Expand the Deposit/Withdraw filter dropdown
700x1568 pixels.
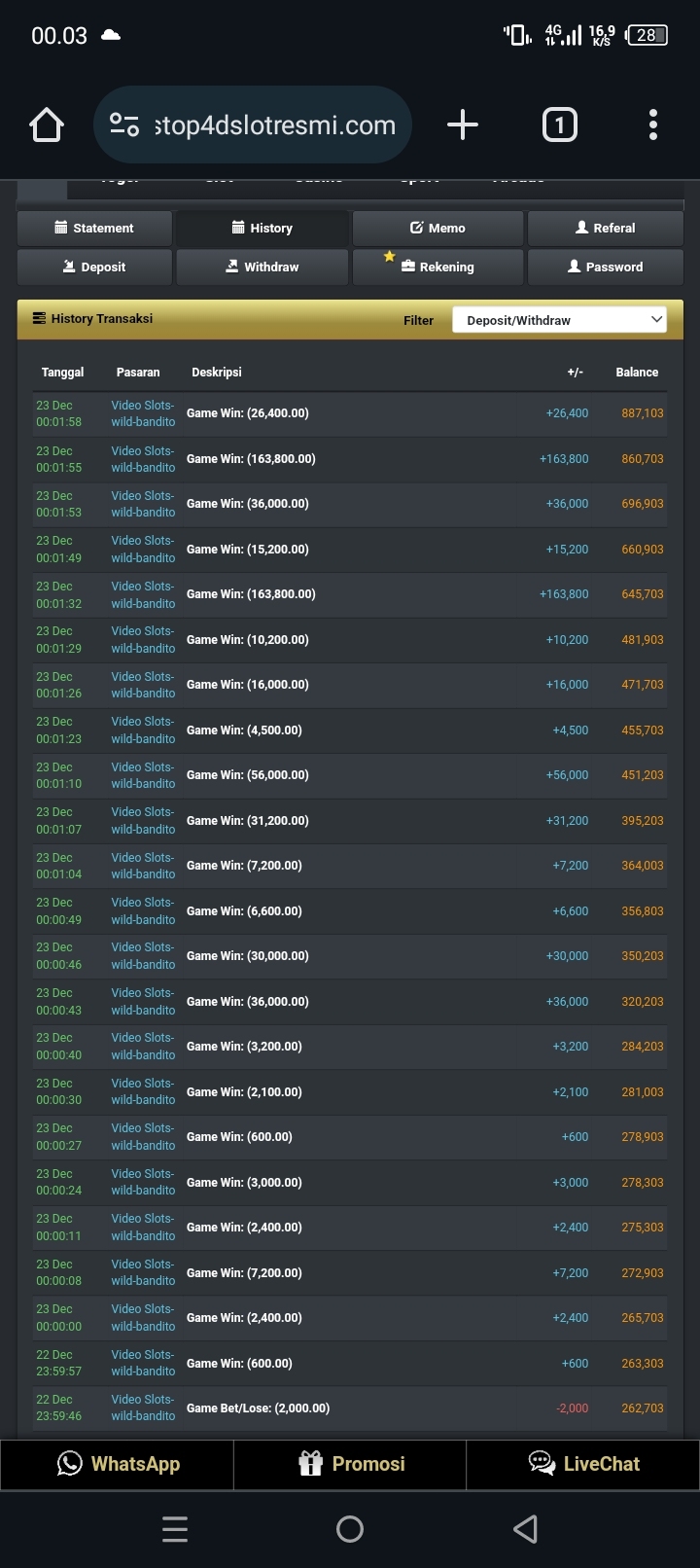coord(559,320)
